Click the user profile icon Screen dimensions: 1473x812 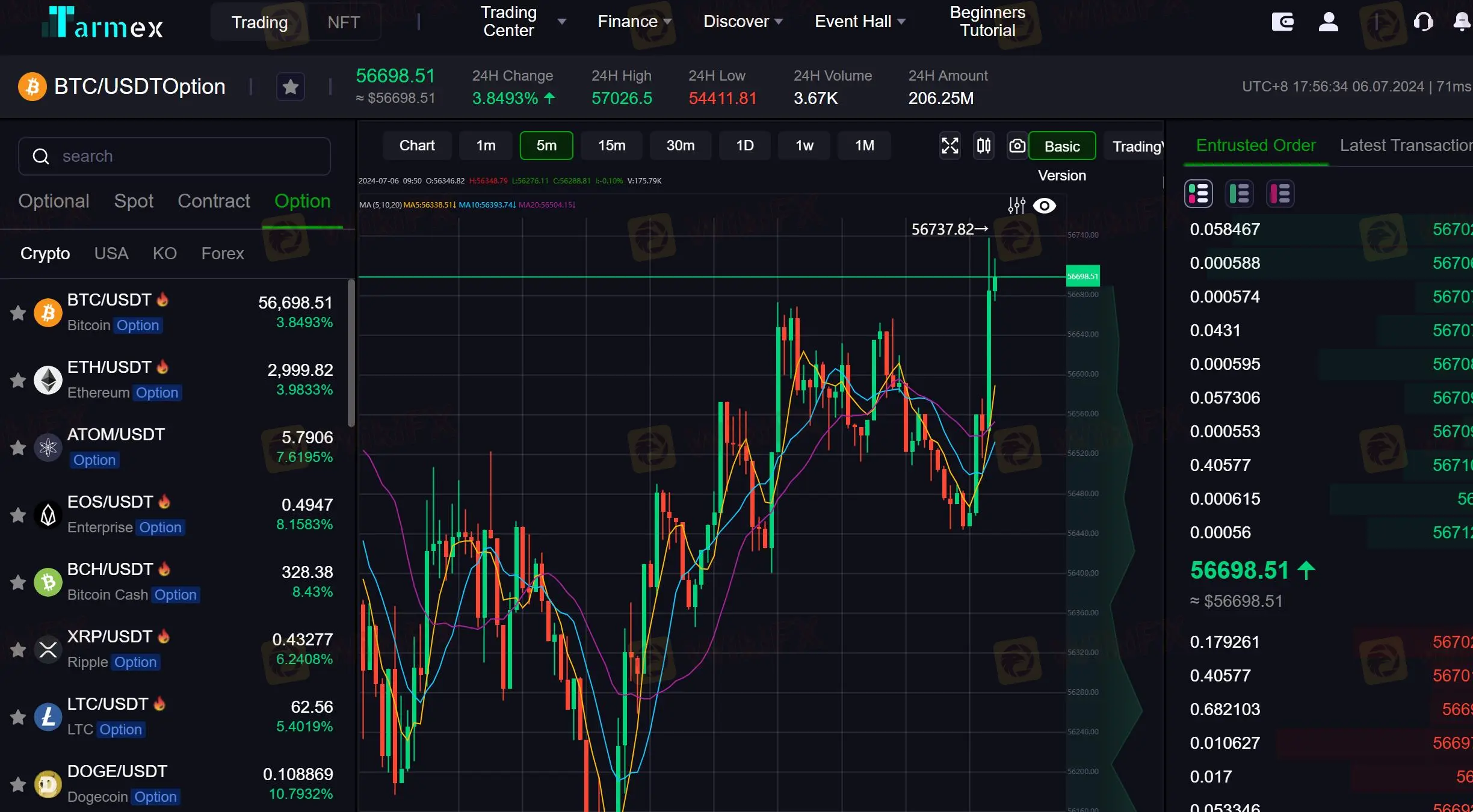coord(1328,22)
